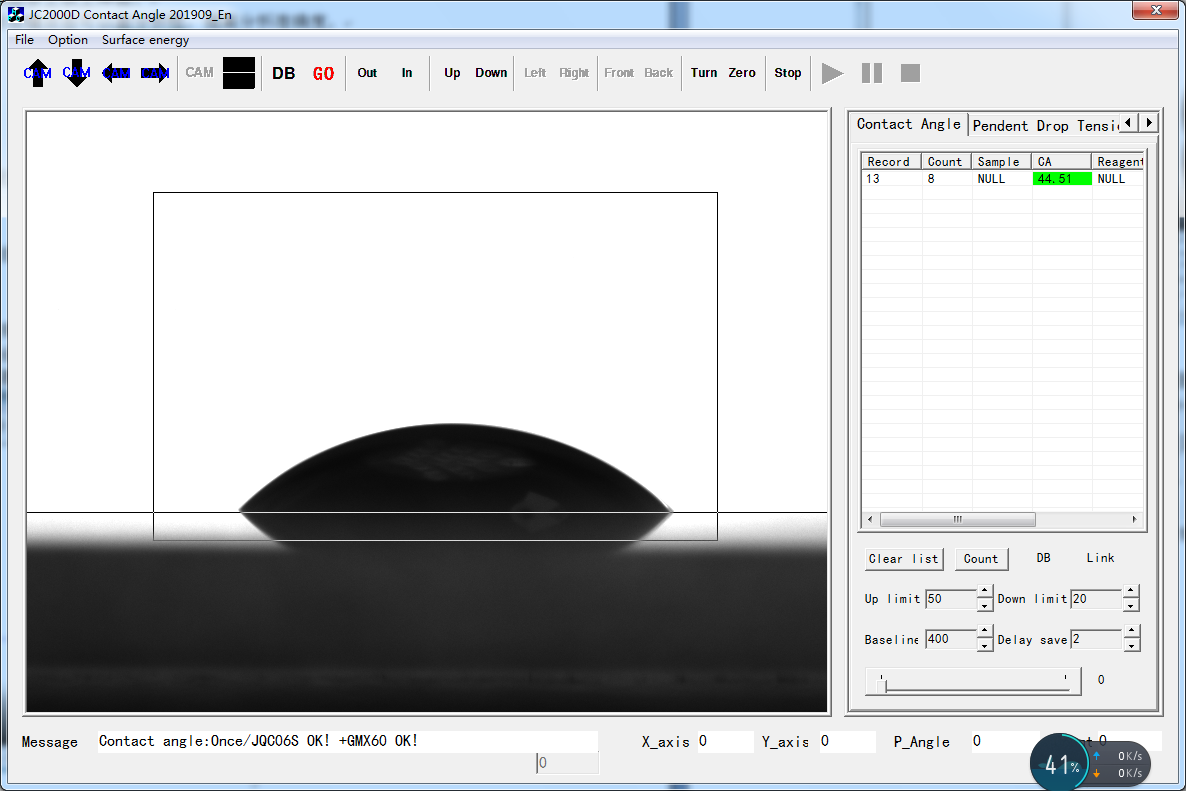Decrease the Down limit spinner value
The height and width of the screenshot is (791, 1186).
pyautogui.click(x=1131, y=606)
